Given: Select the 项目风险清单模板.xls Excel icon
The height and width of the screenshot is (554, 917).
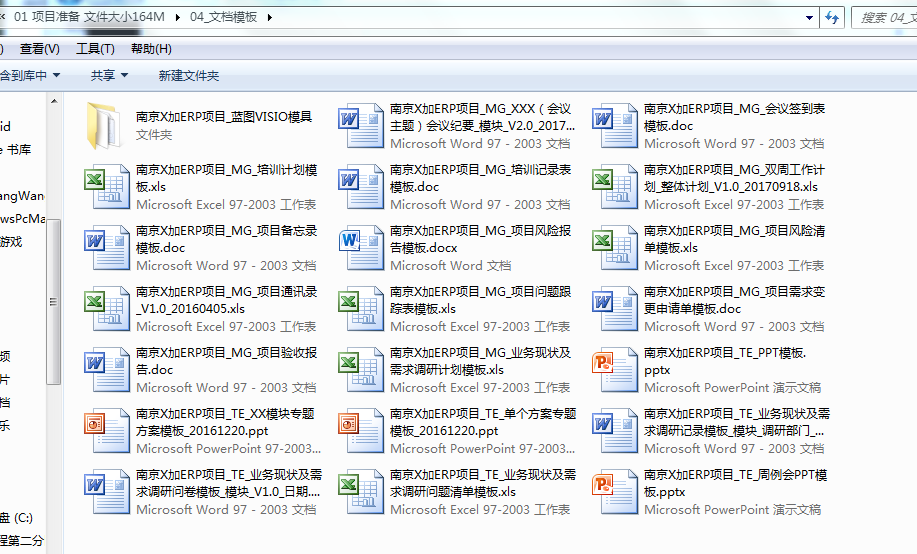Looking at the screenshot, I should tap(615, 247).
